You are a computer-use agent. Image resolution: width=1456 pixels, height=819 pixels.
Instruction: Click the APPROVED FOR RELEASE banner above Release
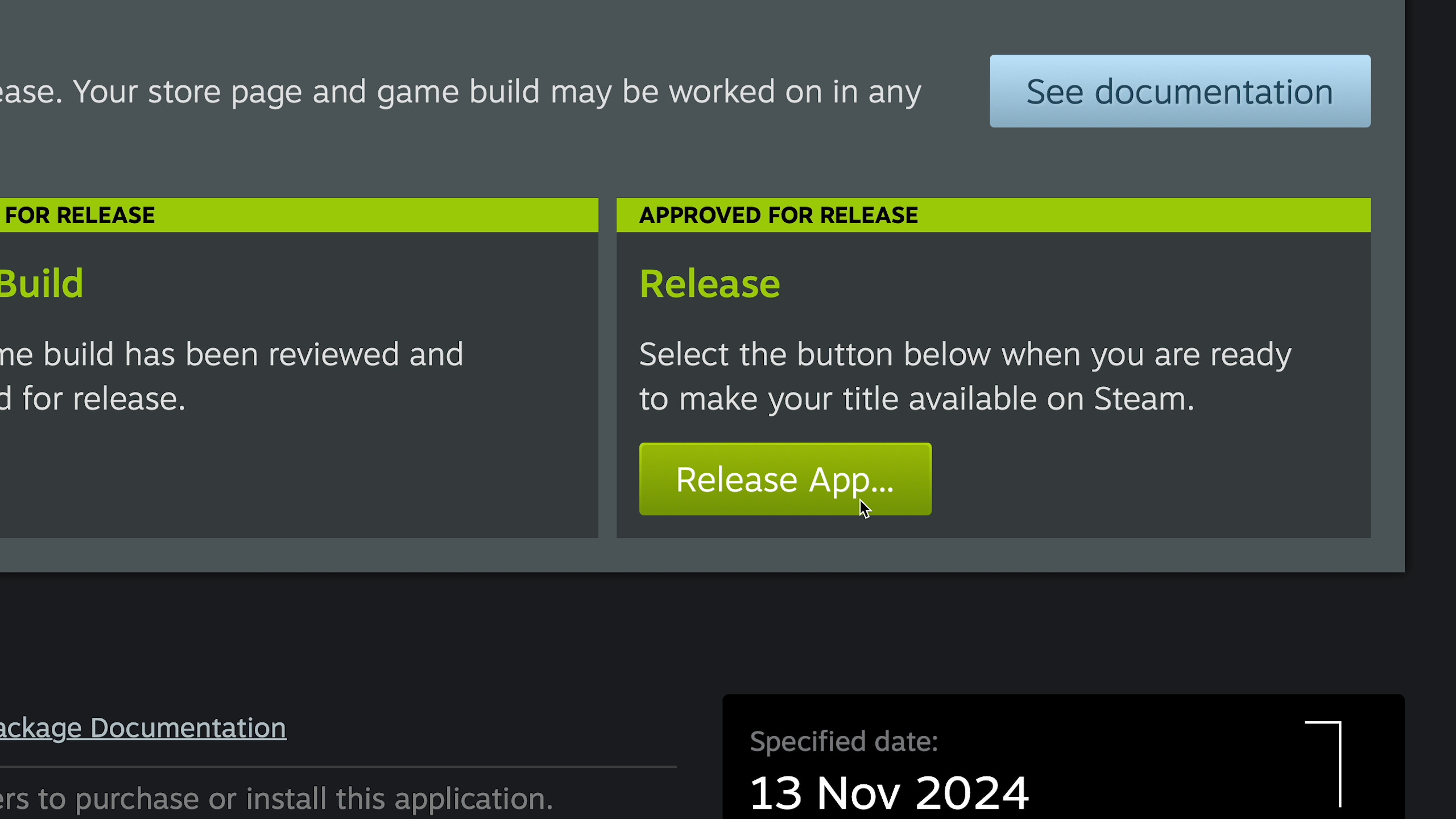pyautogui.click(x=994, y=215)
